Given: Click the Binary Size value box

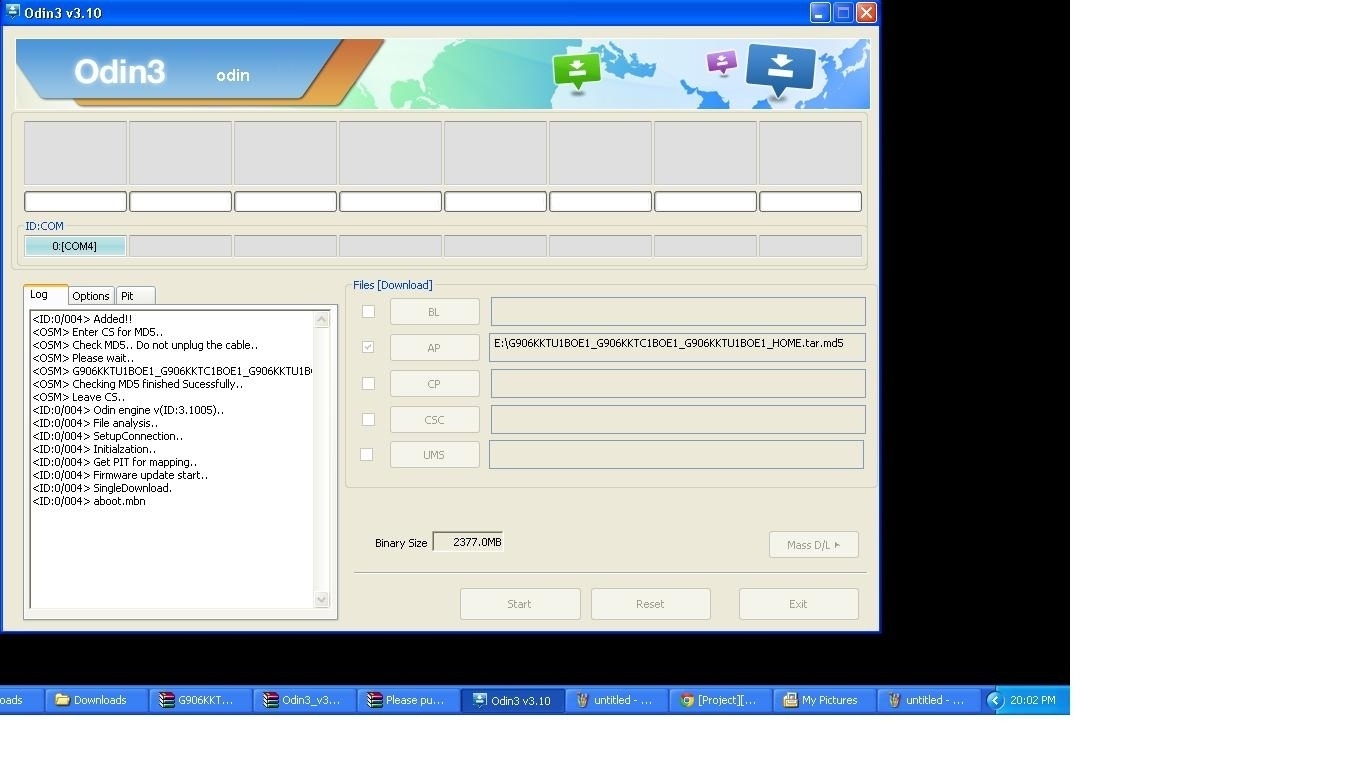Looking at the screenshot, I should tap(468, 542).
